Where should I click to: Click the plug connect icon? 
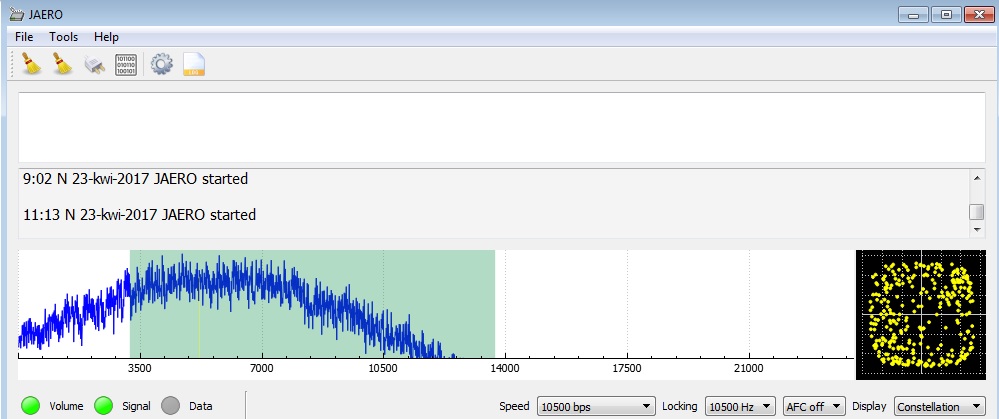(x=94, y=64)
